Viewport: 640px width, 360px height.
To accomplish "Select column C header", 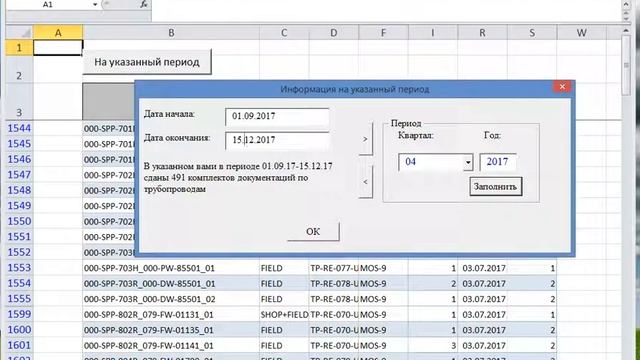I will (x=284, y=33).
